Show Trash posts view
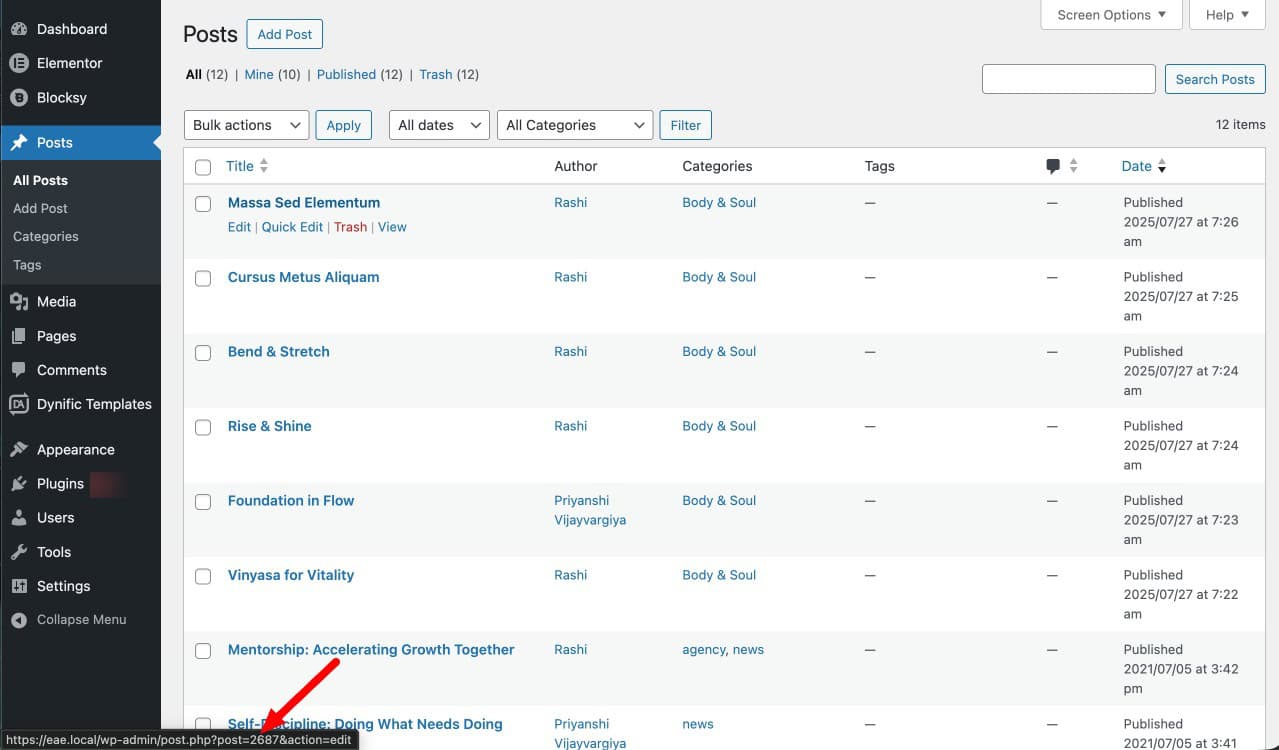 click(436, 74)
